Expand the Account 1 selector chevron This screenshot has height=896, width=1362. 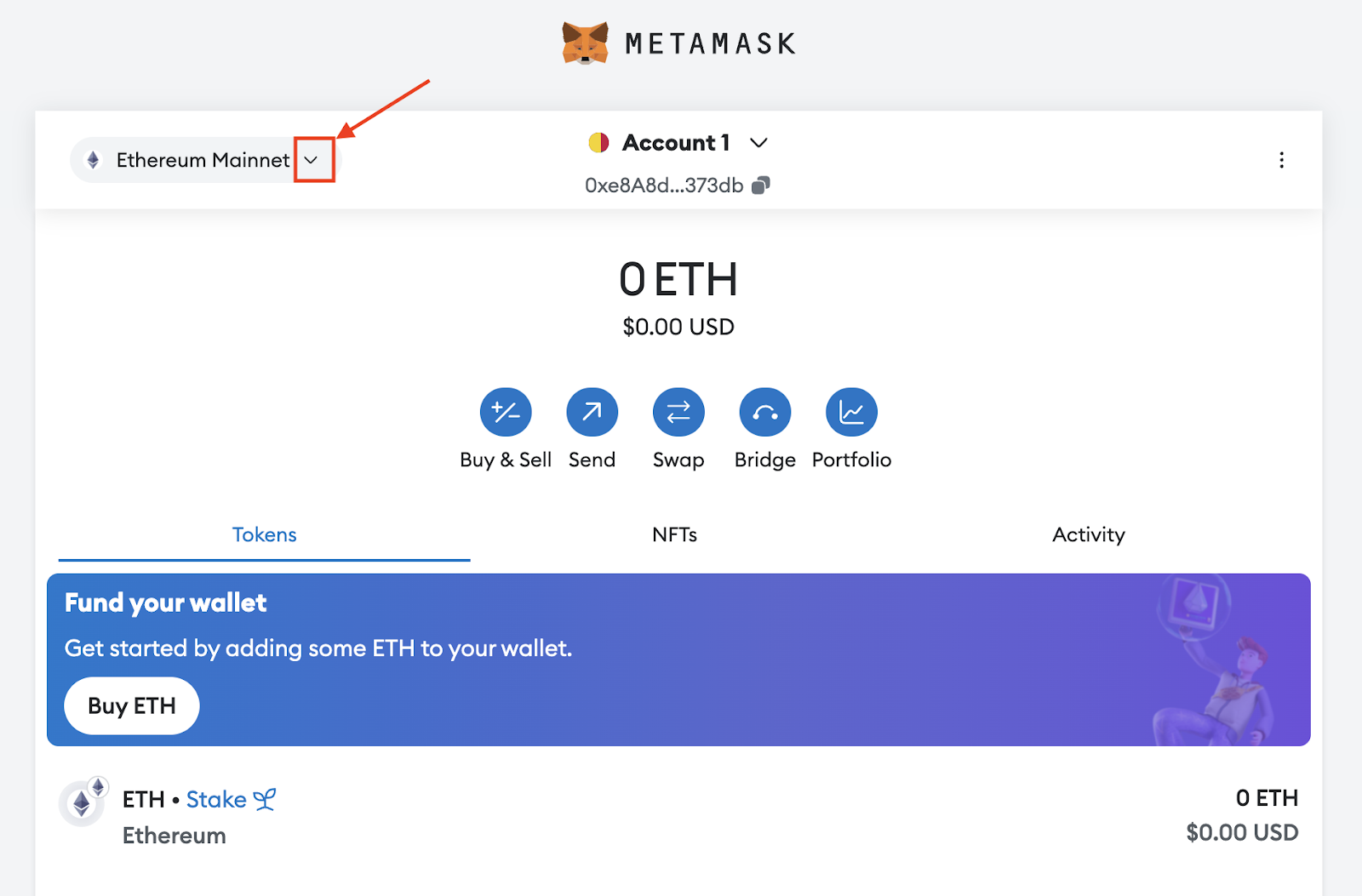pyautogui.click(x=758, y=143)
